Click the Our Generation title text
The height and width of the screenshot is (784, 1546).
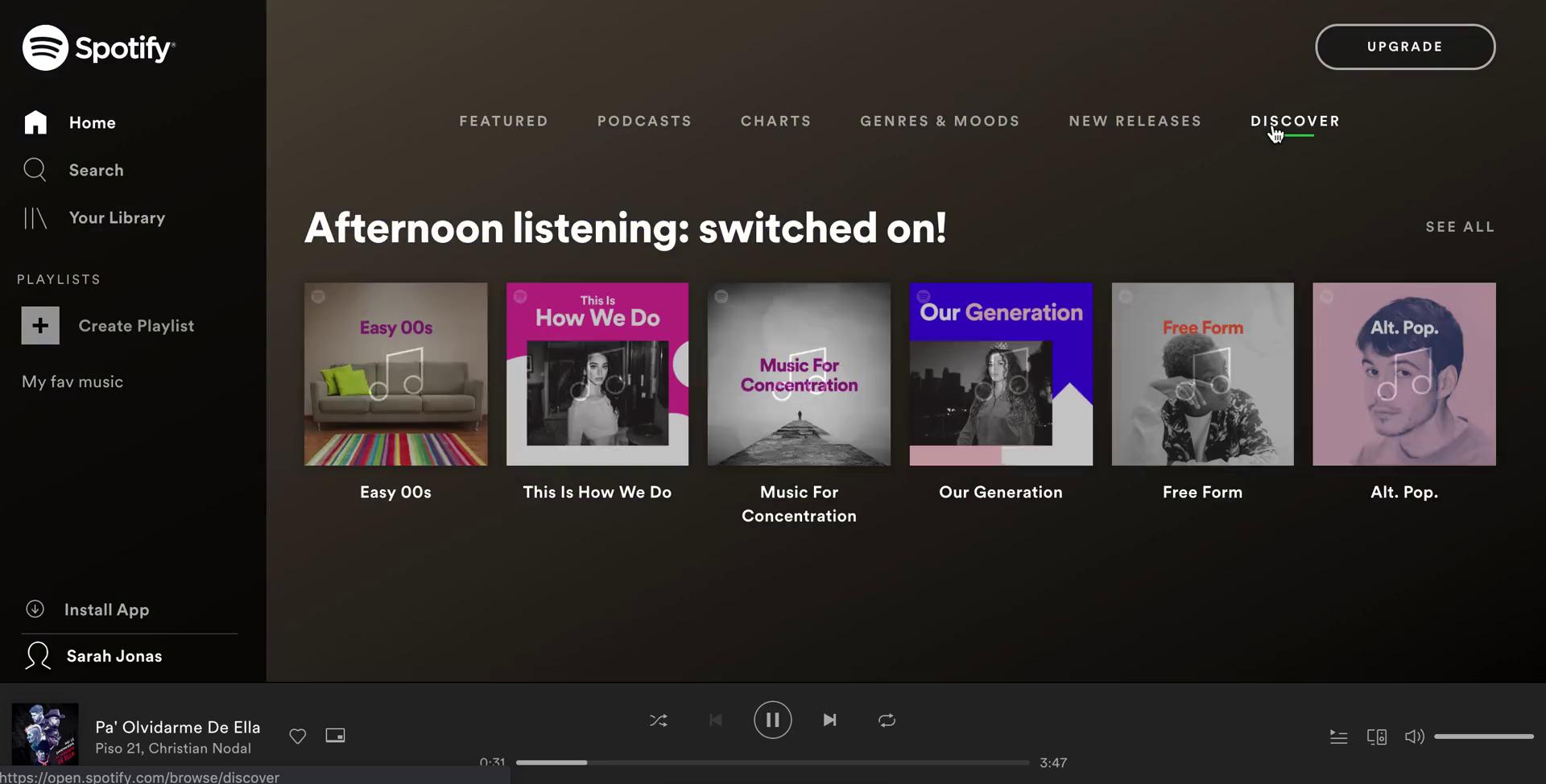(x=1001, y=492)
